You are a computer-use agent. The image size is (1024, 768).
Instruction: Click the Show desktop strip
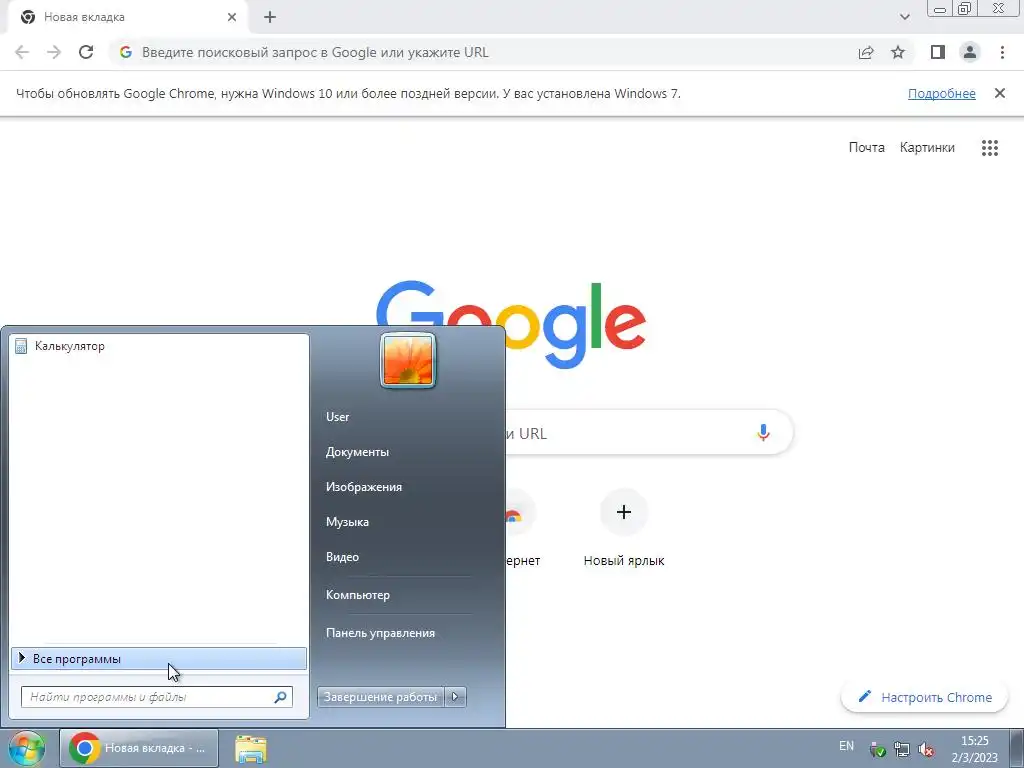(1017, 748)
